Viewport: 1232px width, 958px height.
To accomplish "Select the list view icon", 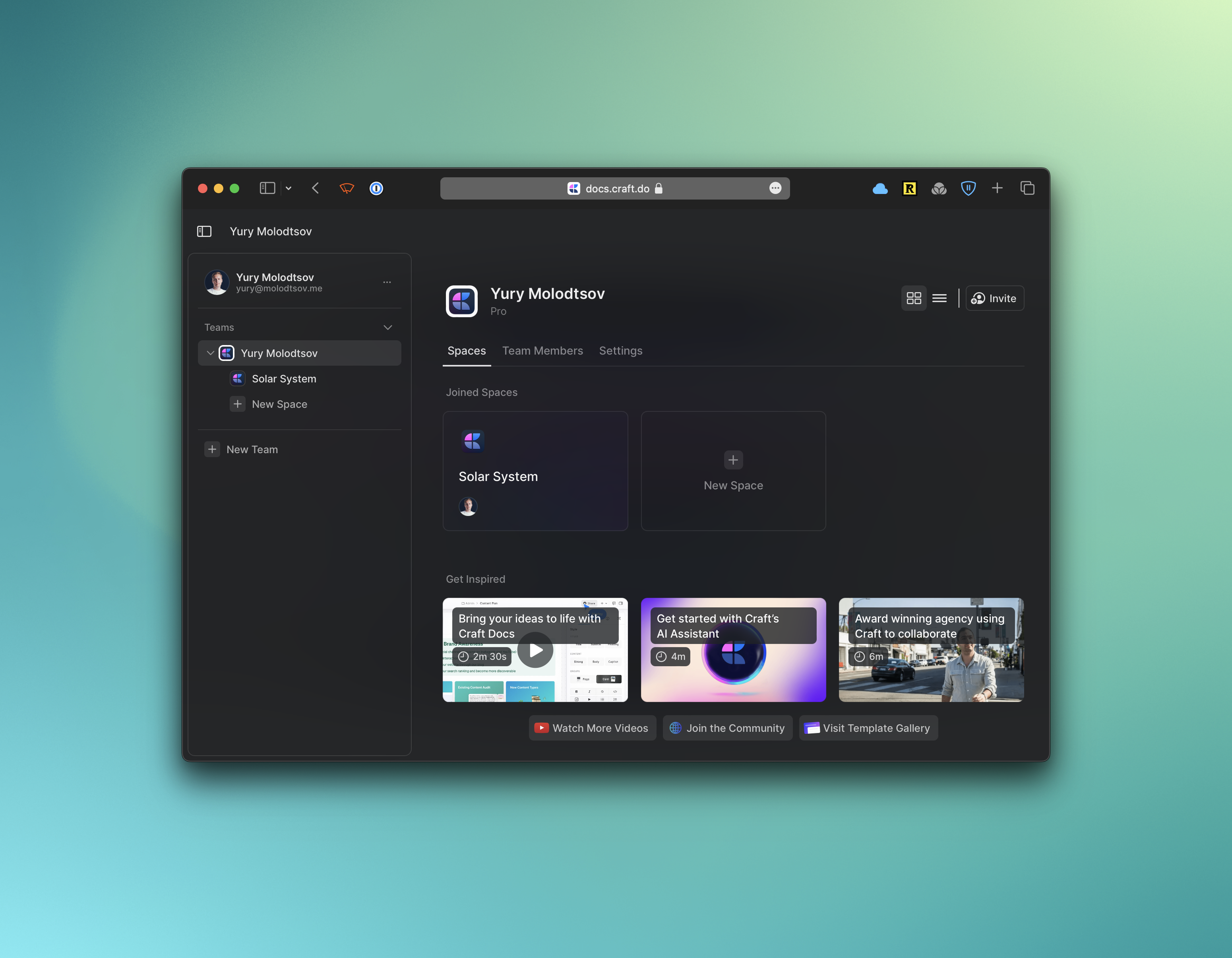I will [938, 297].
